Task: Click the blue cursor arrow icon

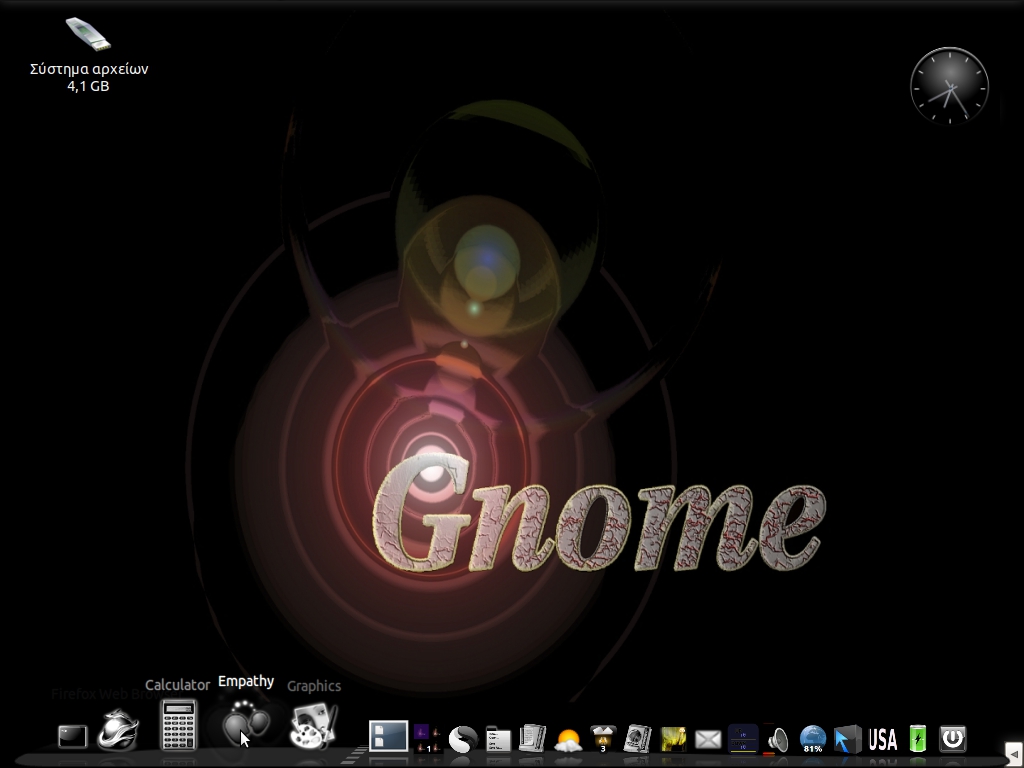Action: [x=847, y=739]
